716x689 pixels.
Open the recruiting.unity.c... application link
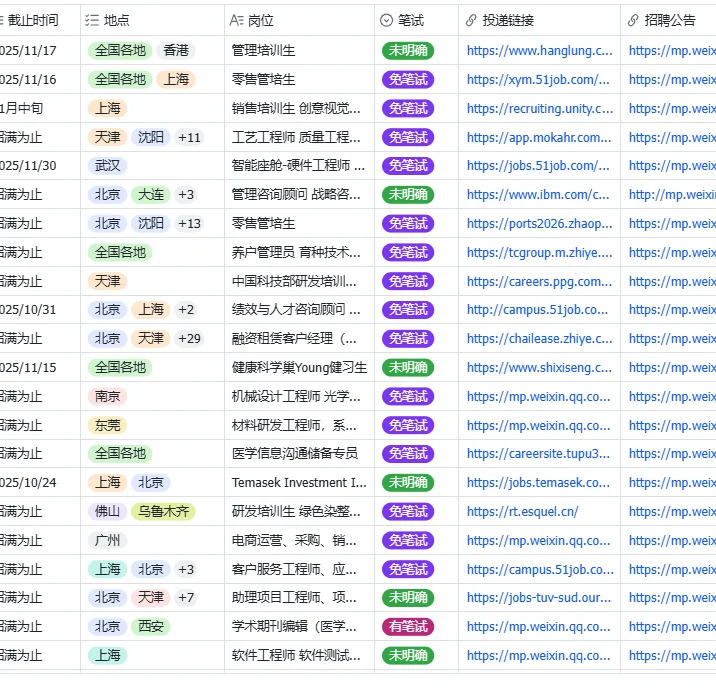[540, 108]
